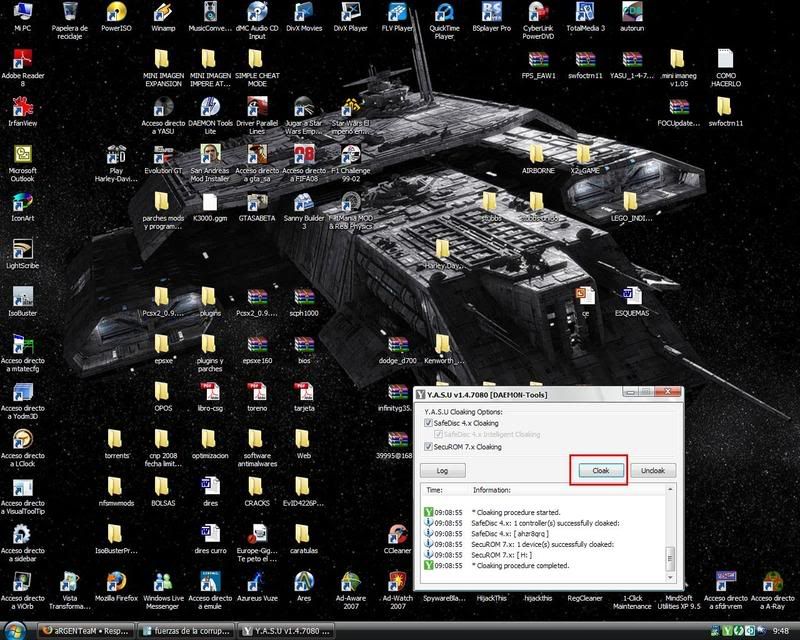Launch Ad-Aware 2007 icon
This screenshot has width=800, height=640.
[x=351, y=590]
